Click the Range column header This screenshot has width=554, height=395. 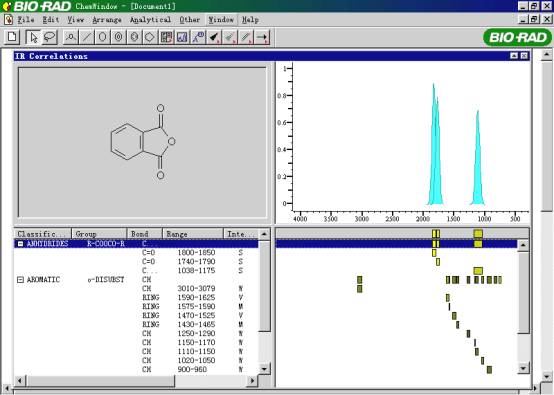click(x=193, y=234)
